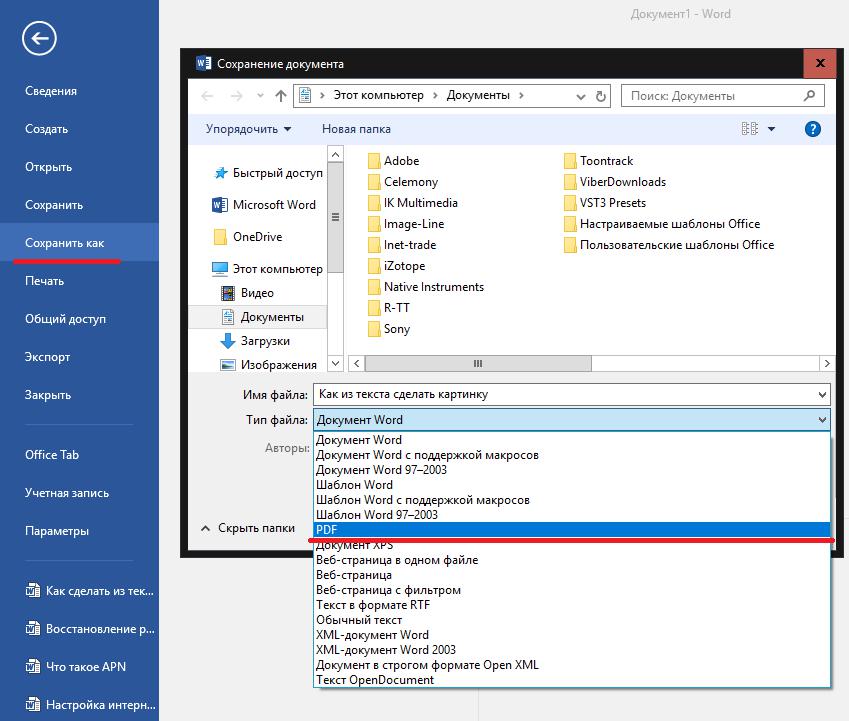Open the Celemony folder
This screenshot has width=849, height=721.
point(403,182)
